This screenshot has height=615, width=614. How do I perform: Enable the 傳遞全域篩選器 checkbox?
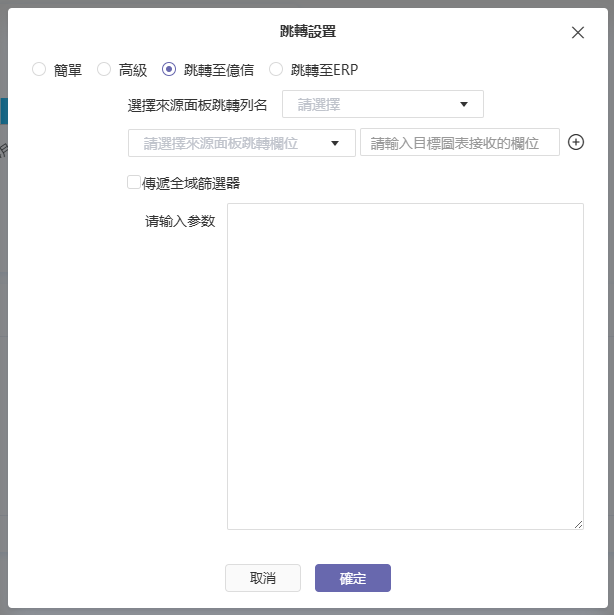coord(134,182)
